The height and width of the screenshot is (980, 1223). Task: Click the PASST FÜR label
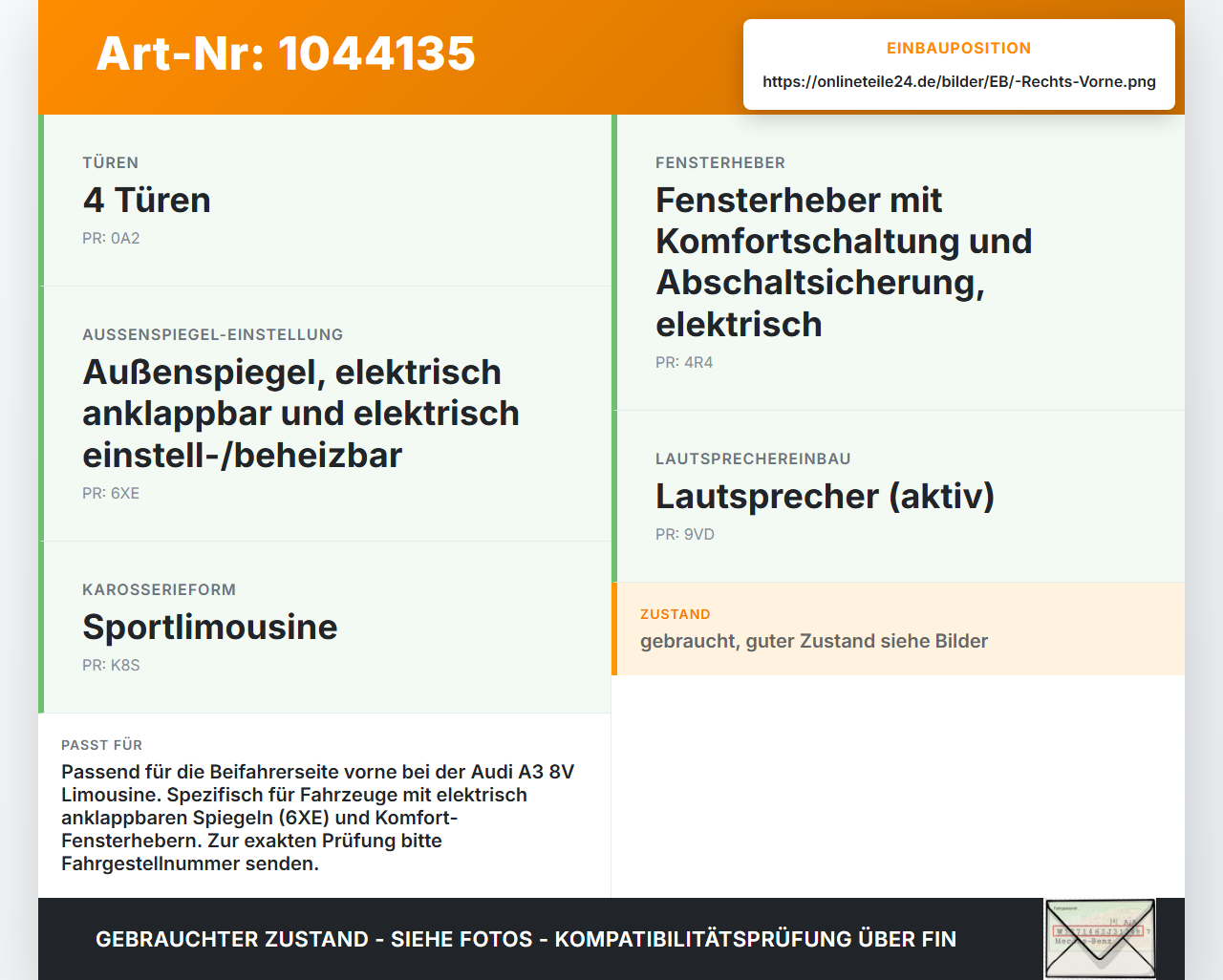tap(101, 745)
